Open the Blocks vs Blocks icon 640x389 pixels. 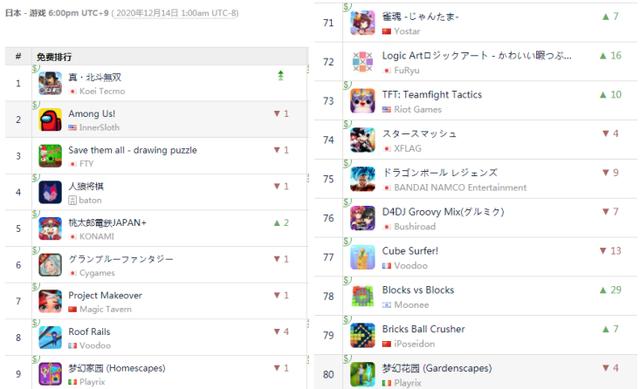[362, 296]
